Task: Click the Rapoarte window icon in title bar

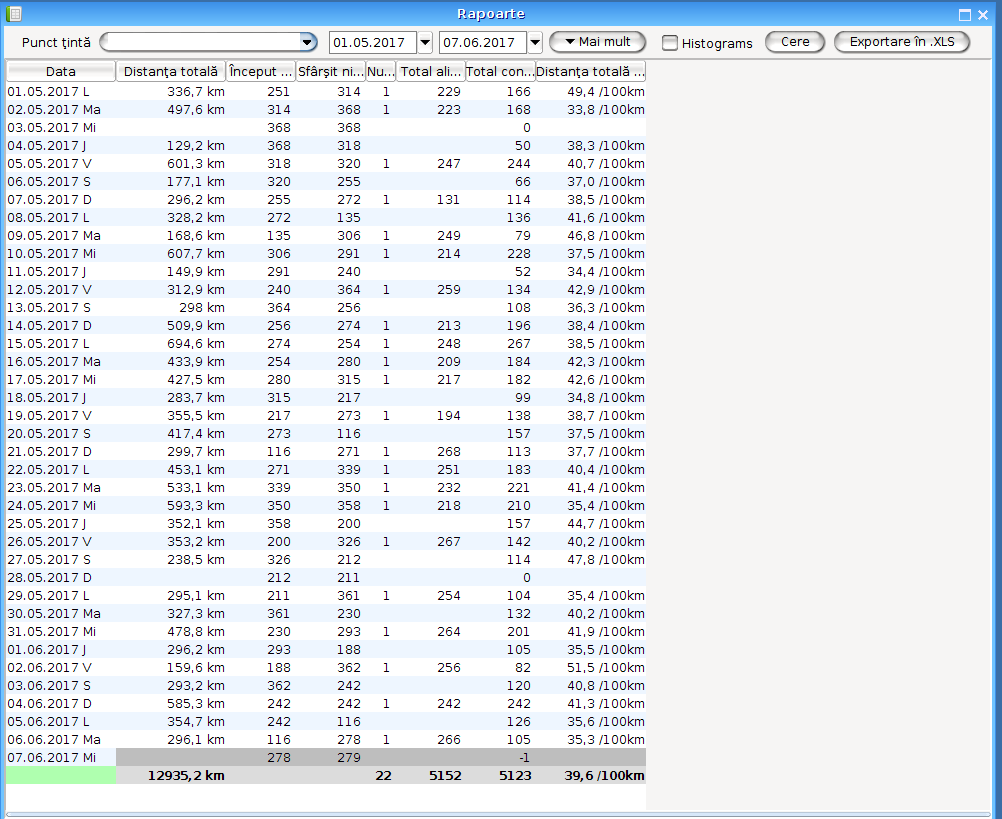Action: 14,14
